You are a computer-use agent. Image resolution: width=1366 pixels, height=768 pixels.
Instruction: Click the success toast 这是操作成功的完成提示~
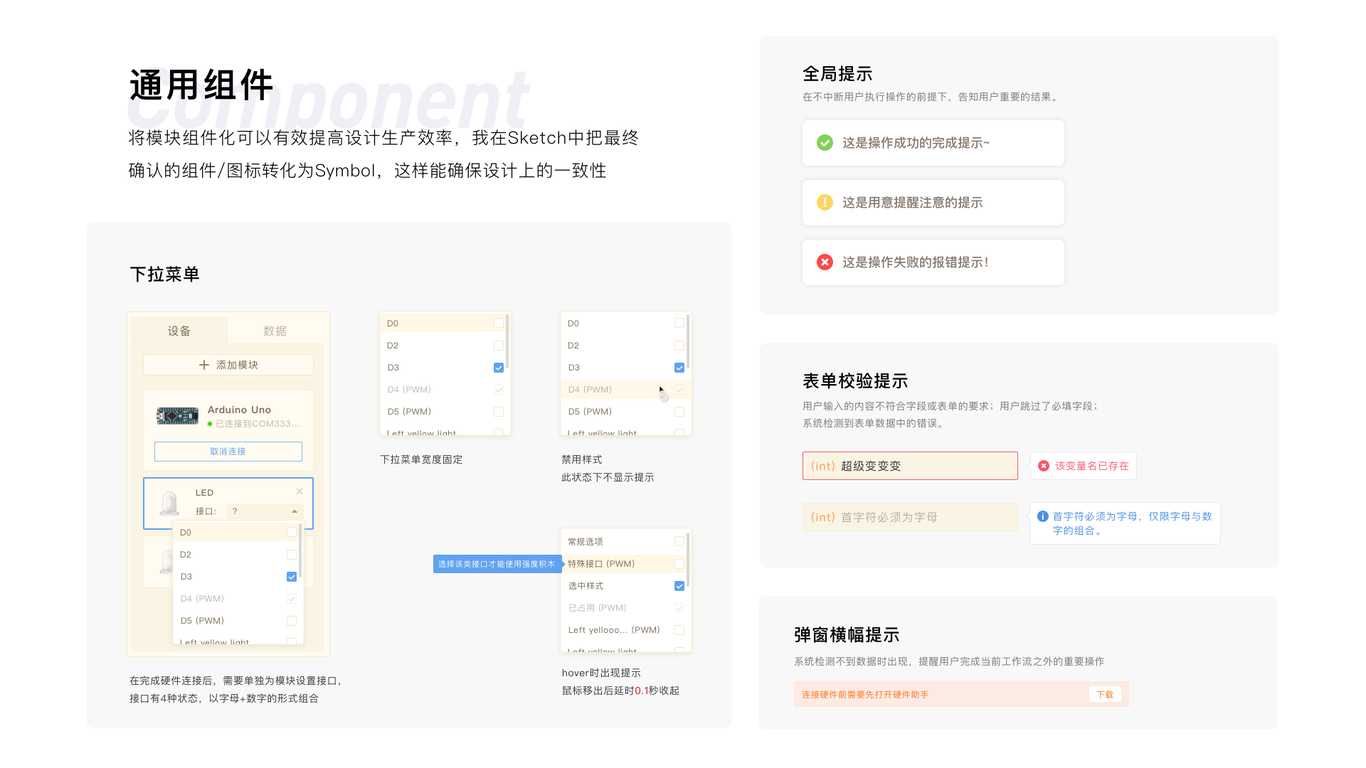click(x=933, y=143)
